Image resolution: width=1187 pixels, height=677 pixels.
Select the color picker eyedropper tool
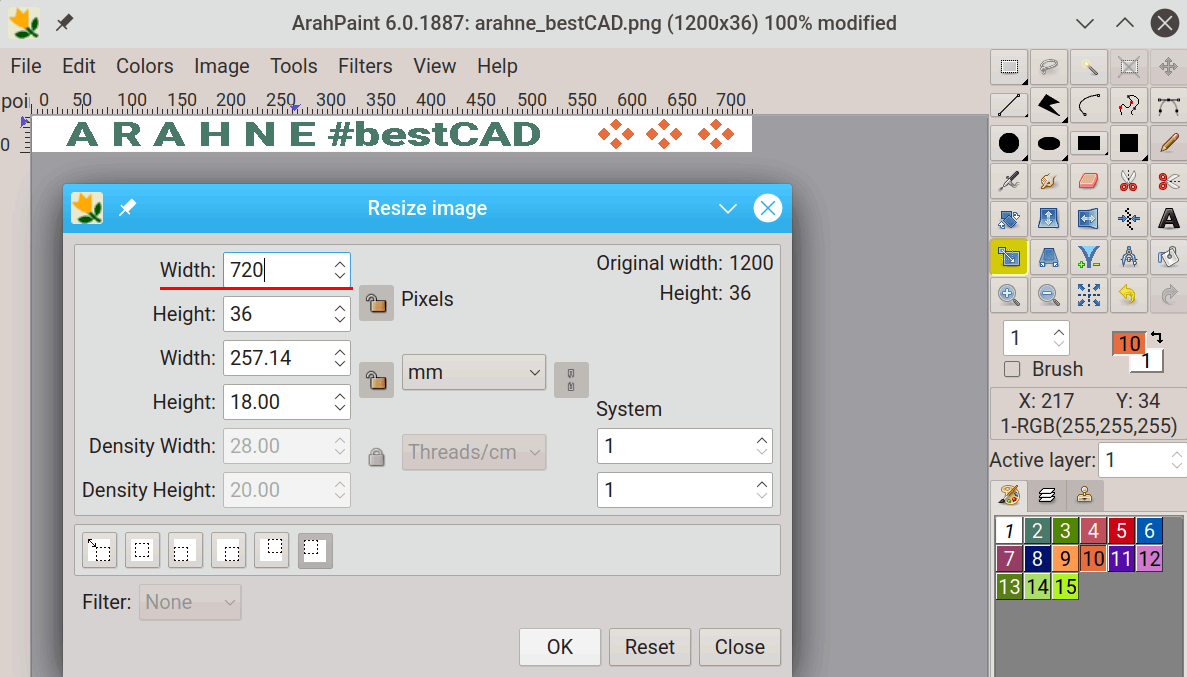tap(1009, 181)
